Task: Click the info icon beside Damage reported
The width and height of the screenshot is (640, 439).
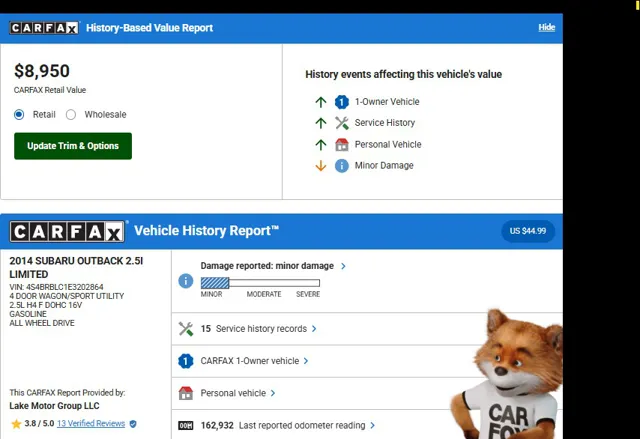Action: pyautogui.click(x=186, y=281)
